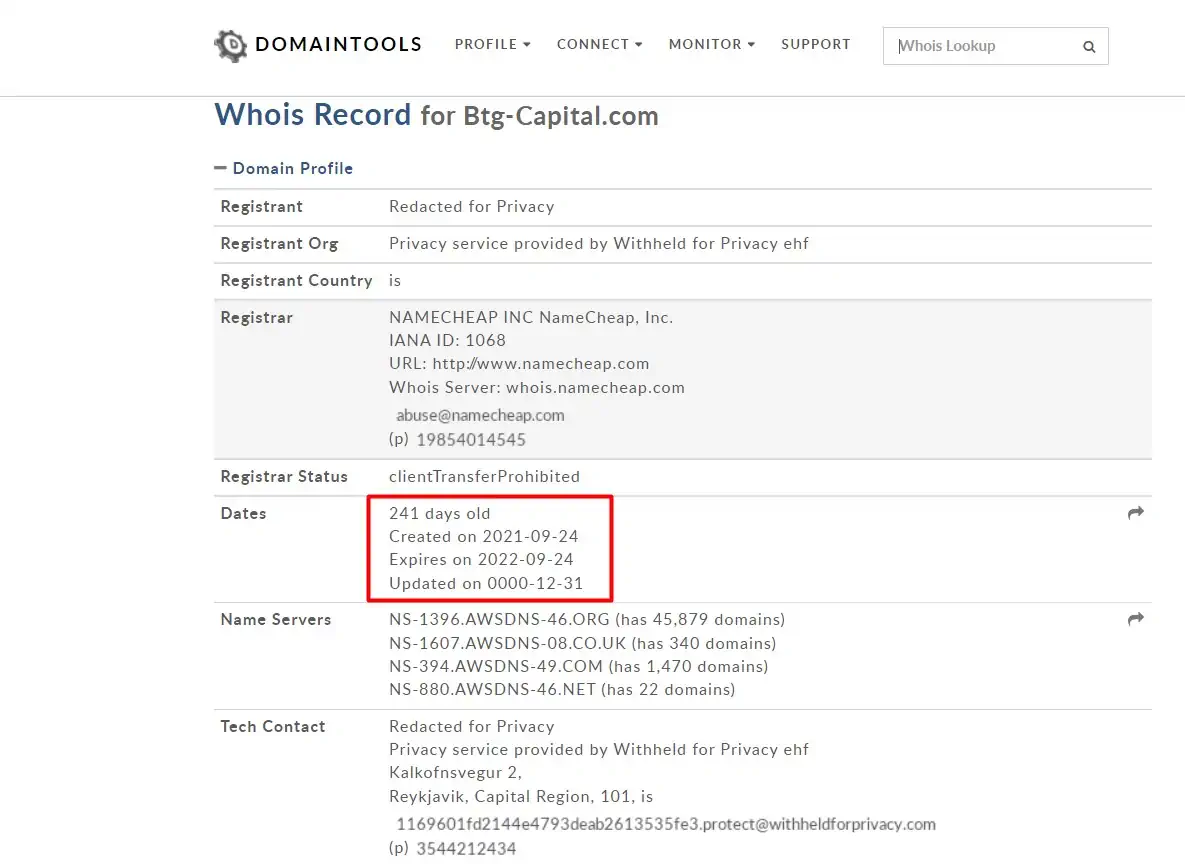Click NS-394.AWSDNS-49.COM name server text
This screenshot has width=1185, height=864.
(x=496, y=667)
